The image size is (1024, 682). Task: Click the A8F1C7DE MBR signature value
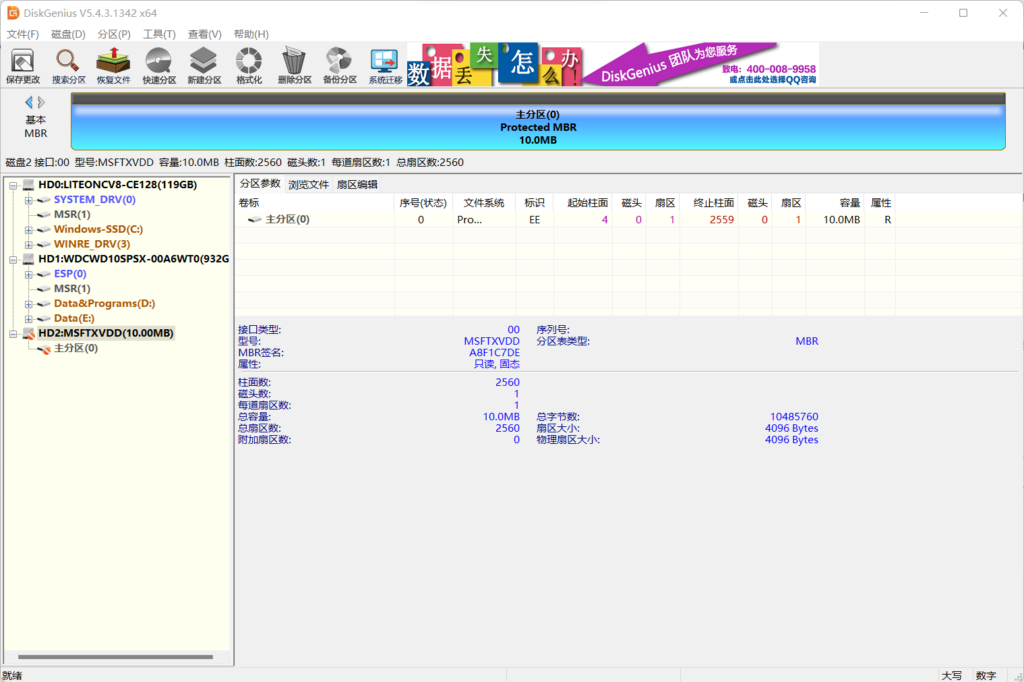[x=494, y=353]
